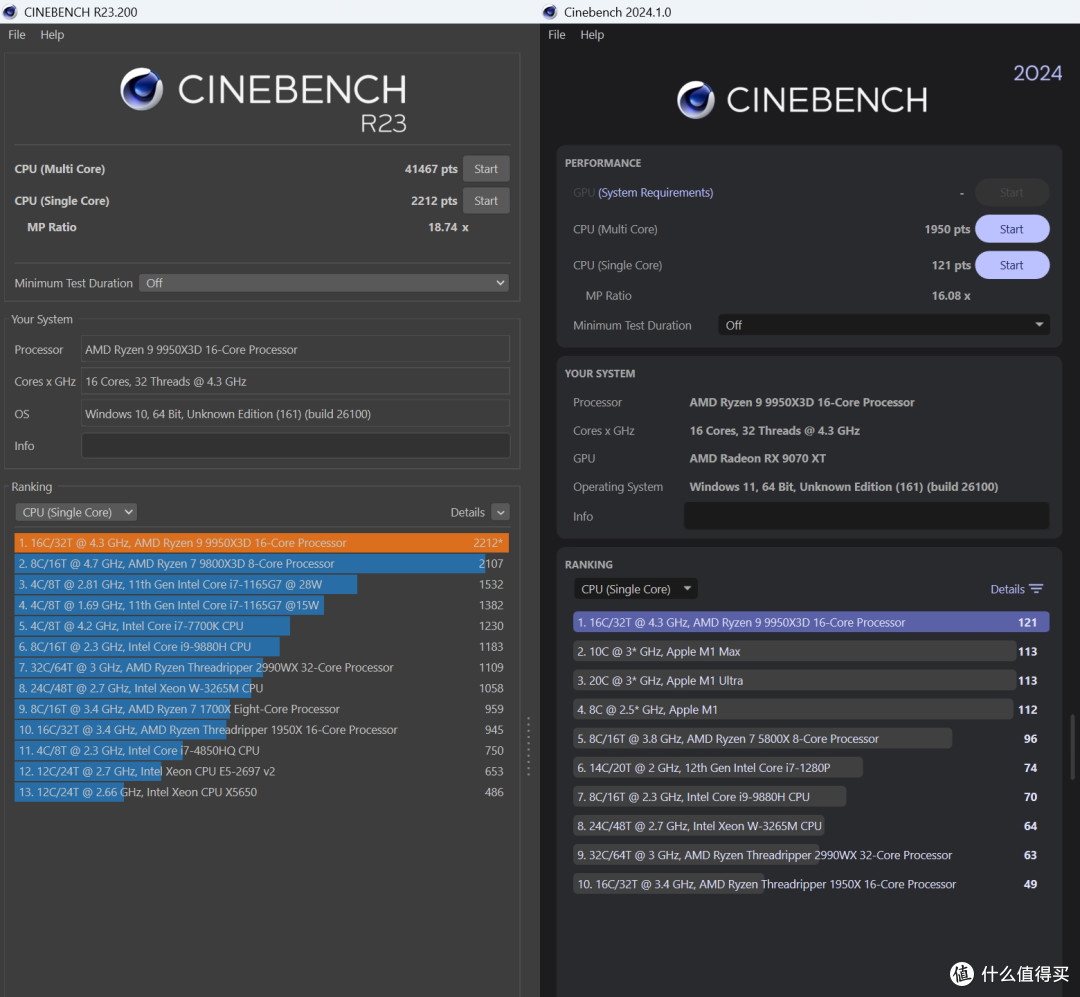Open Help menu in Cinebench 2024

tap(592, 34)
